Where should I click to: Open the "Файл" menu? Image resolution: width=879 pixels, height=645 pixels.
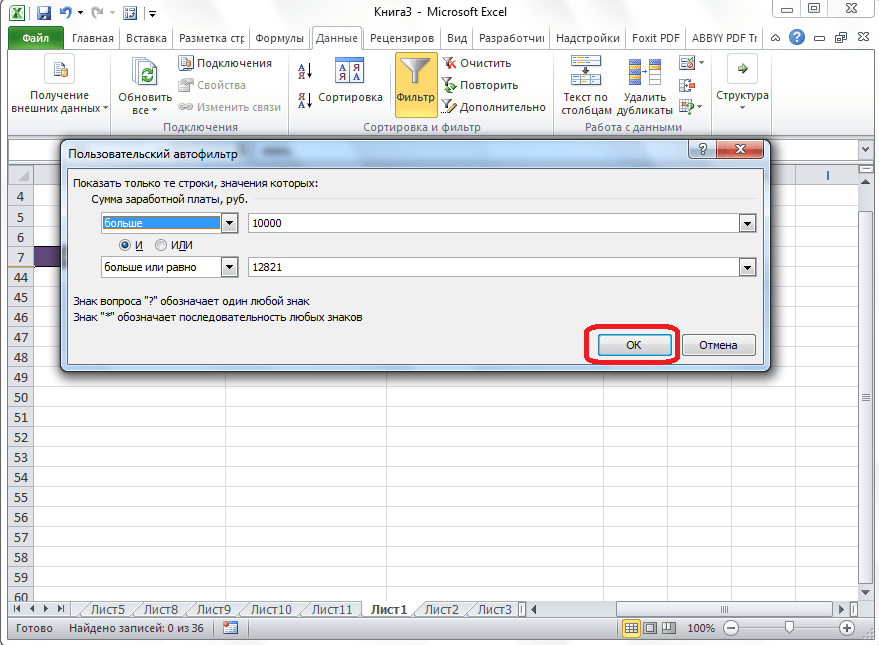(36, 39)
